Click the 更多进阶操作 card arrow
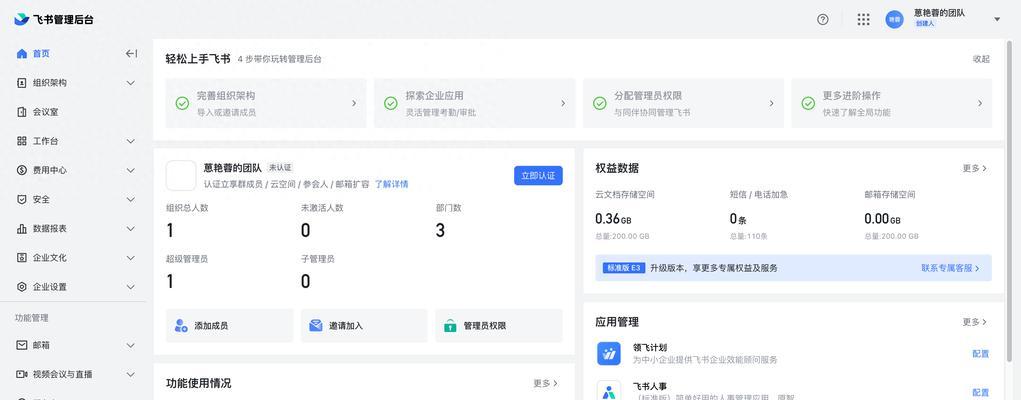This screenshot has height=400, width=1021. [x=980, y=103]
